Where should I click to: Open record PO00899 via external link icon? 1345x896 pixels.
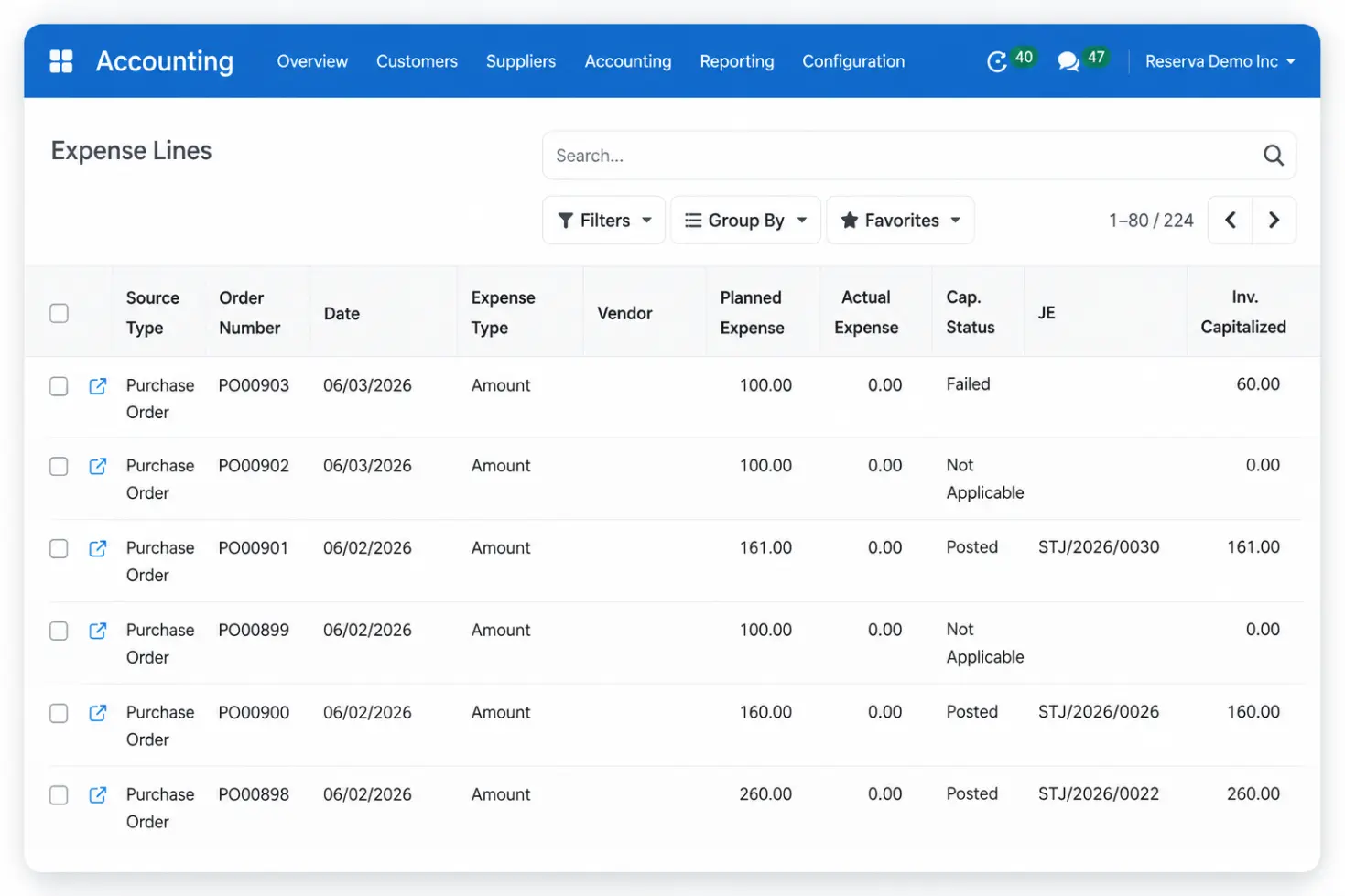pos(98,632)
